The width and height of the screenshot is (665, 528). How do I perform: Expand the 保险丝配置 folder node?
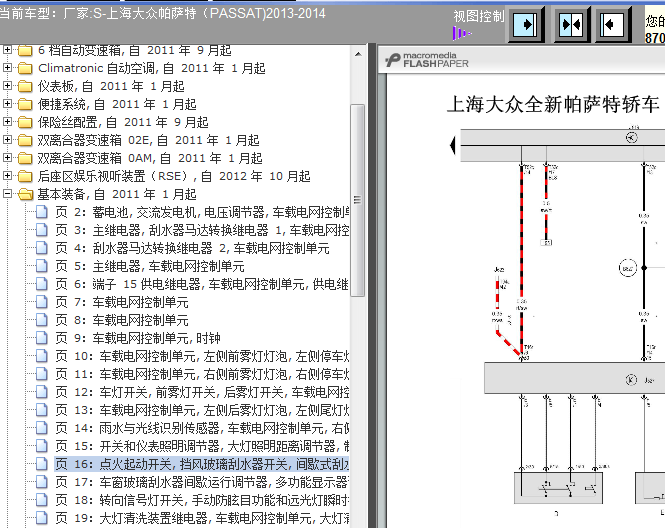[7, 122]
